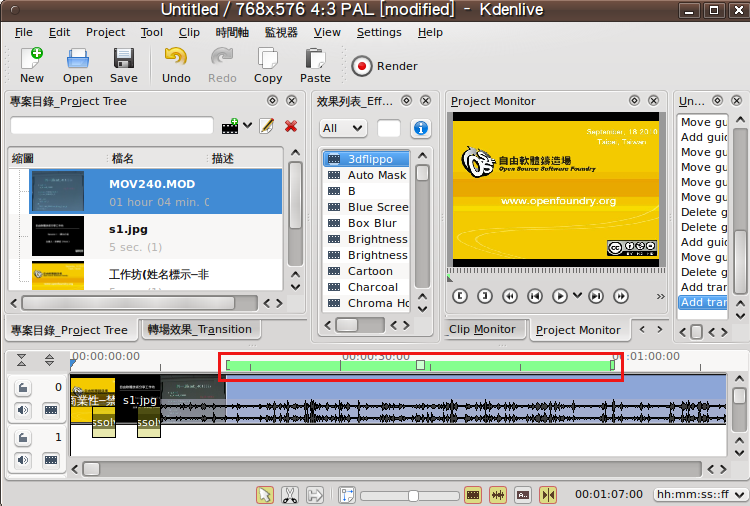Open the Clip menu
The width and height of the screenshot is (750, 506).
[x=189, y=32]
